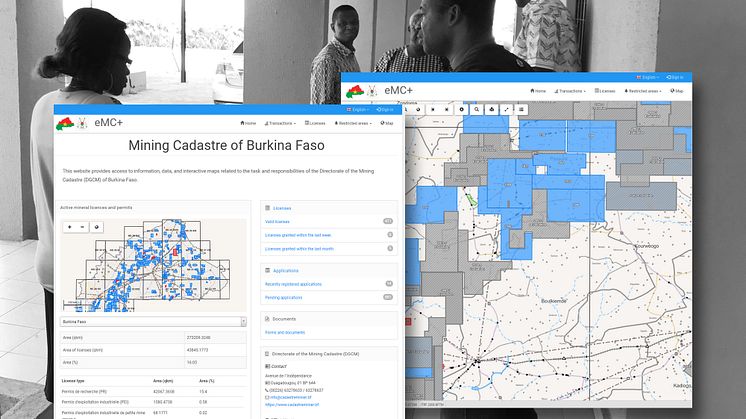
Task: Click the Forms and documents link
Action: (285, 333)
